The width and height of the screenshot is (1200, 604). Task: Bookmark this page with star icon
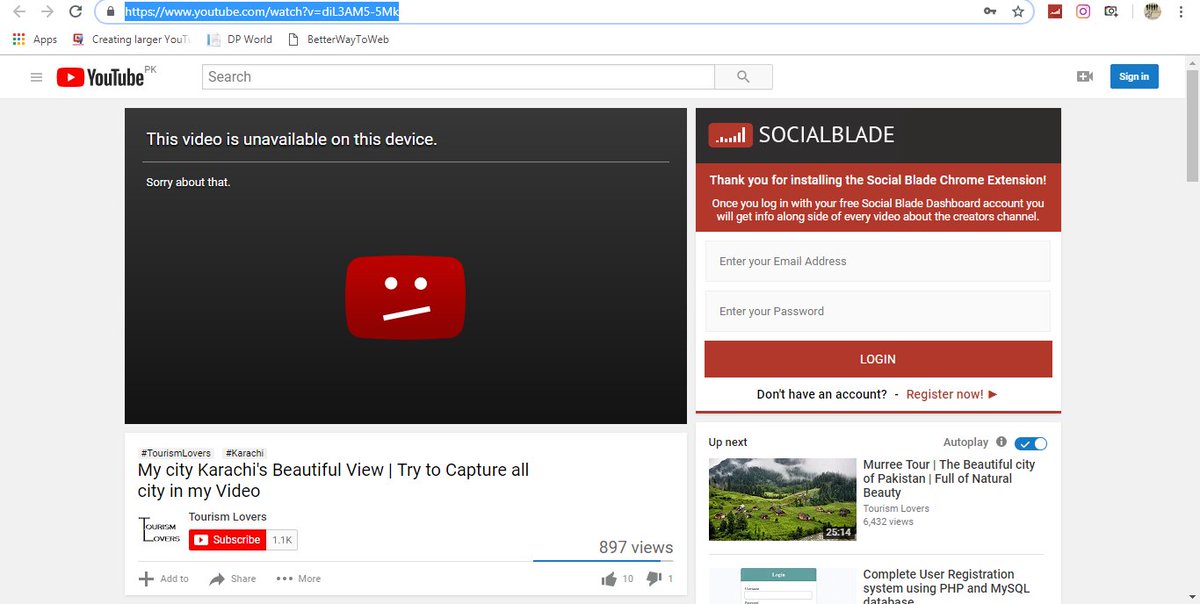tap(1018, 12)
